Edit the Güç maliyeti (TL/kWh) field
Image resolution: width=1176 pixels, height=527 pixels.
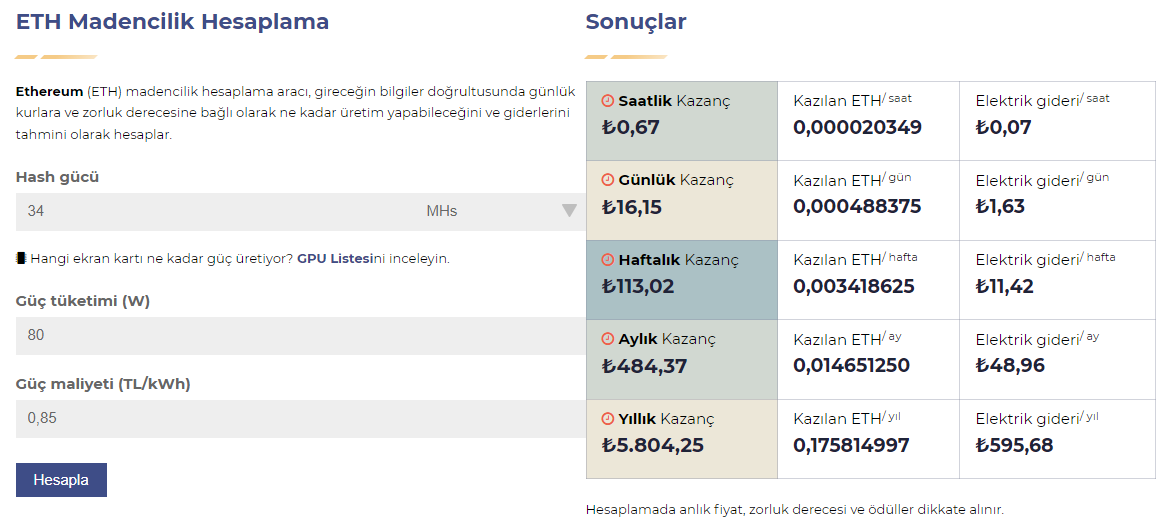[300, 418]
